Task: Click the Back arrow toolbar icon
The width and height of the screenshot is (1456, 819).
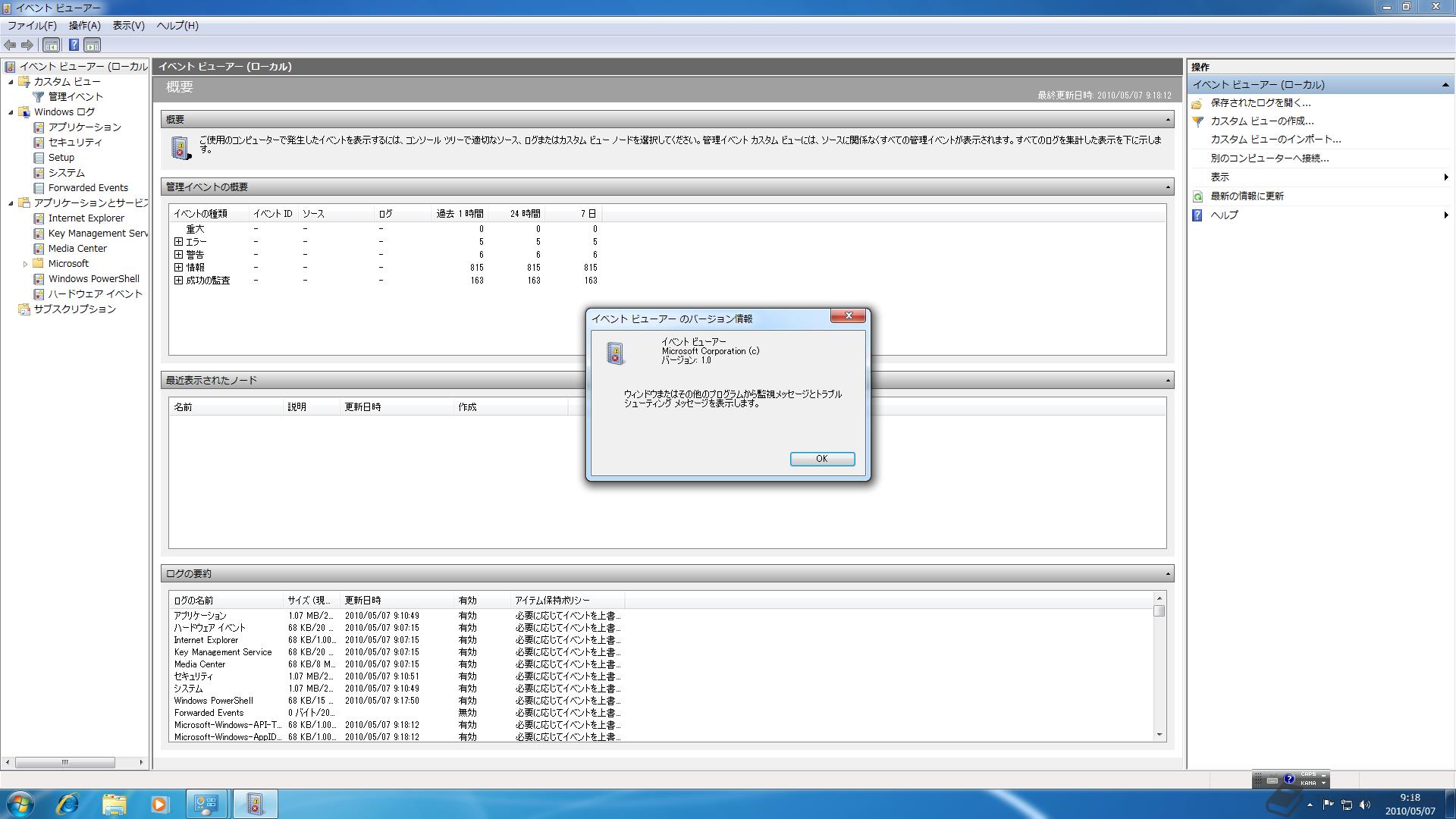Action: (10, 45)
